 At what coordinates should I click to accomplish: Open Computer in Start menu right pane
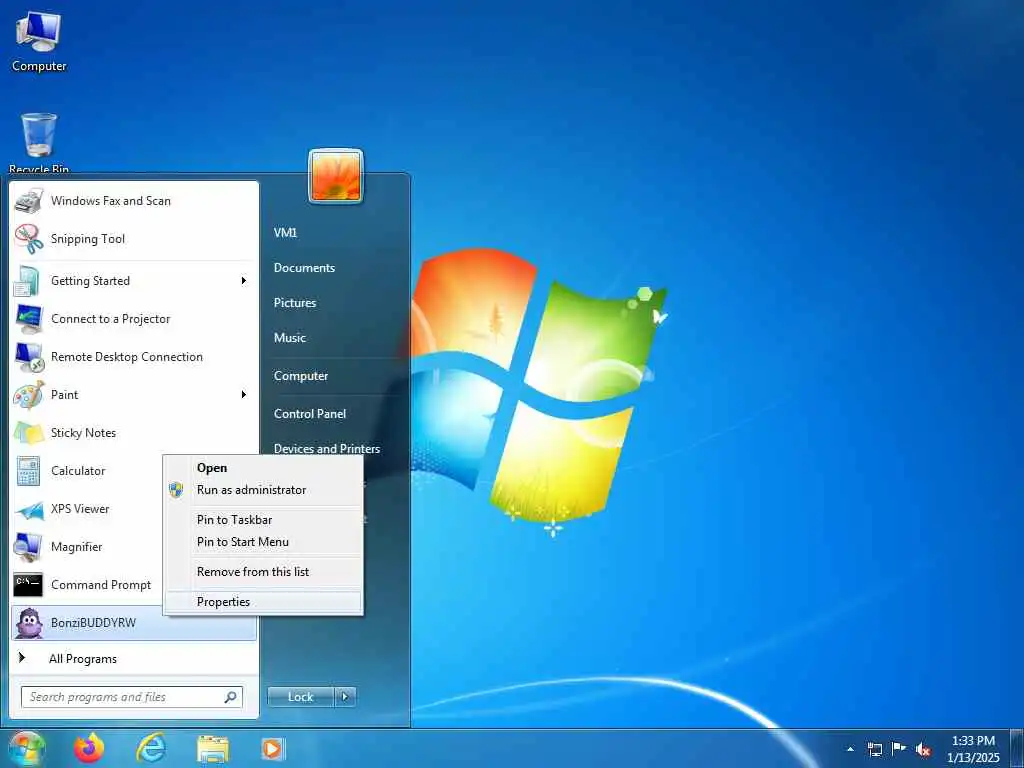click(301, 376)
